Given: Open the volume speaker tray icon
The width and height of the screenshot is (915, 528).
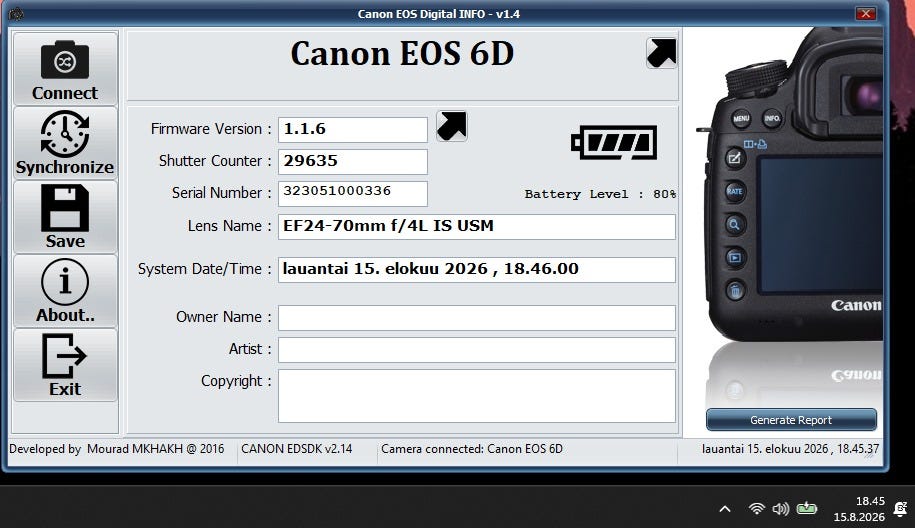Looking at the screenshot, I should pos(781,509).
